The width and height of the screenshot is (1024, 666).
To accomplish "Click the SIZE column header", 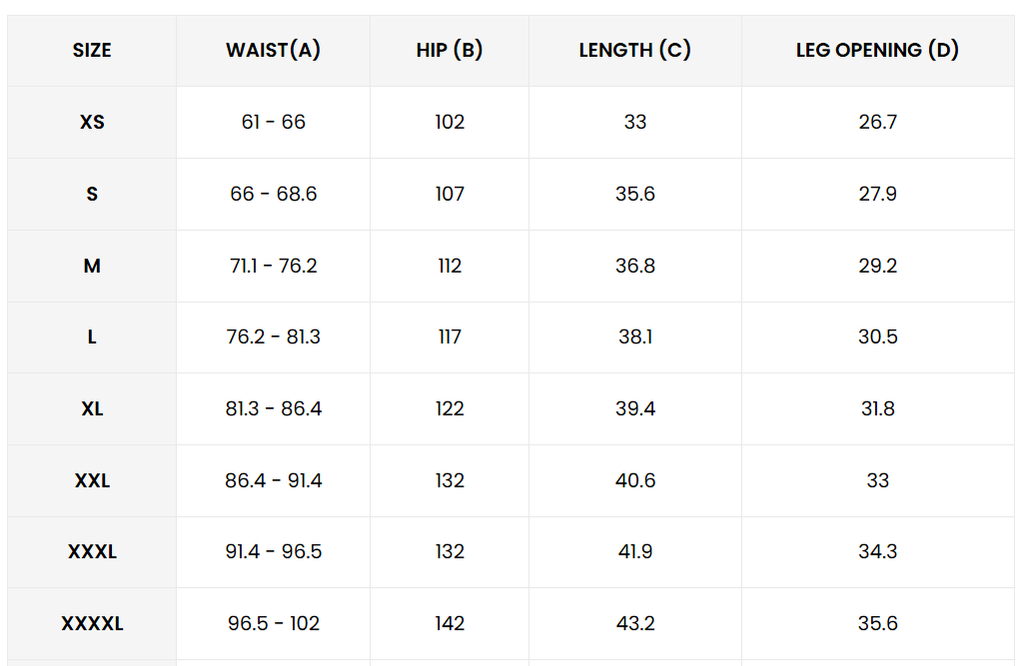I will pyautogui.click(x=92, y=50).
